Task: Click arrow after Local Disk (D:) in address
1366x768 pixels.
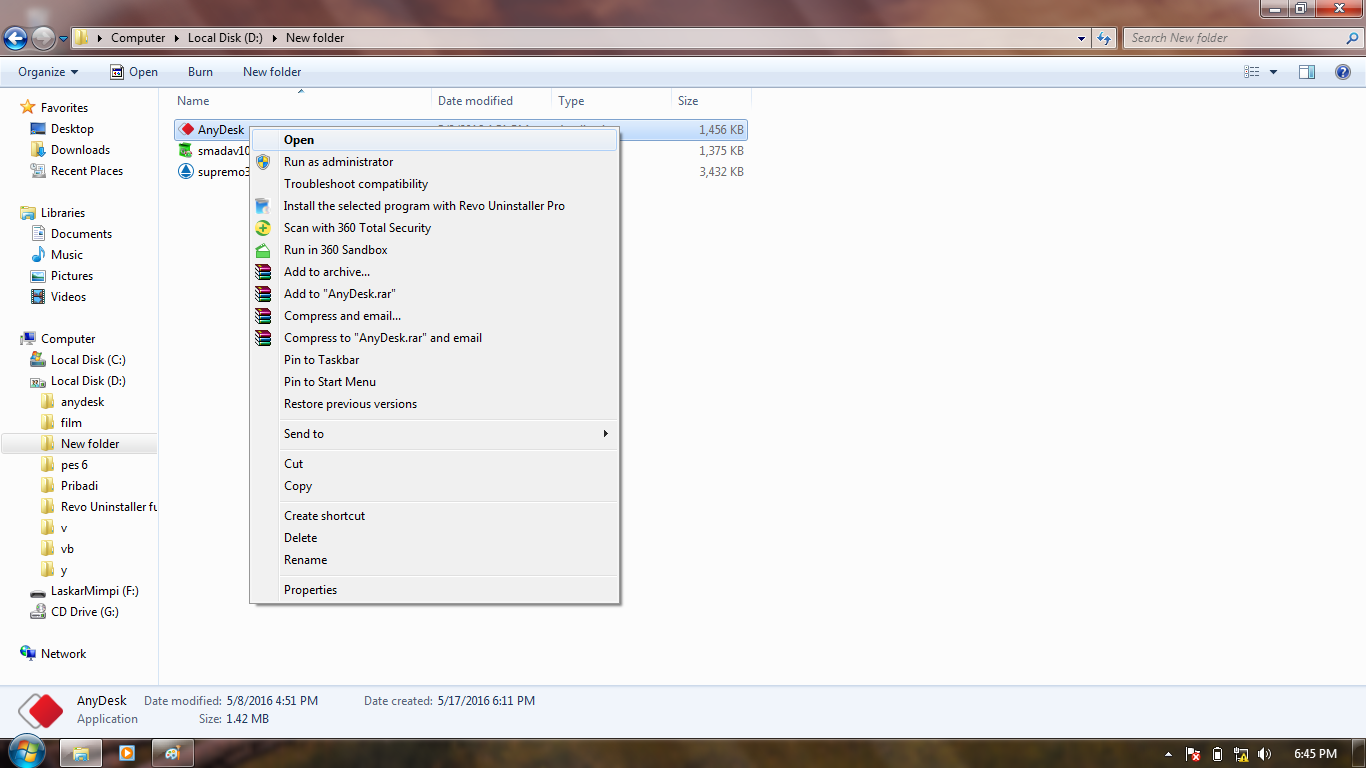Action: (x=275, y=38)
